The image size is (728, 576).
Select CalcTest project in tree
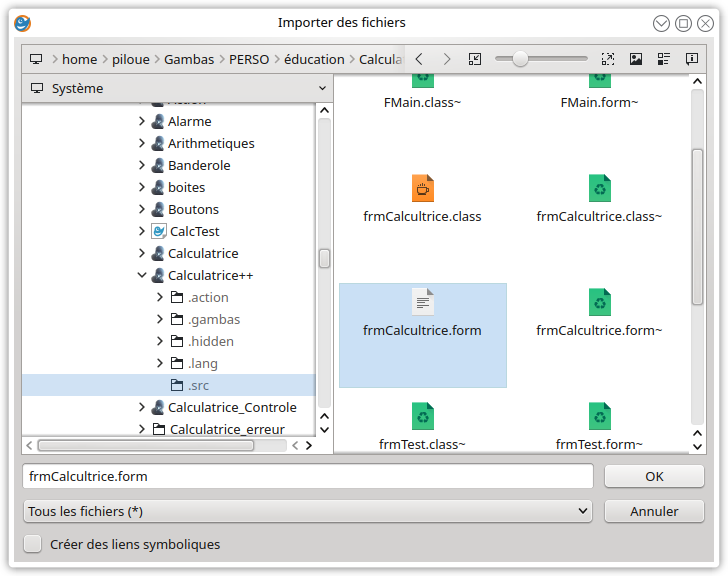click(194, 231)
